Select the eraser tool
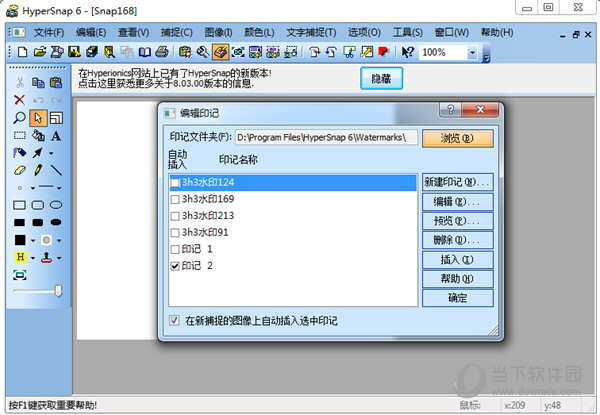600x415 pixels. point(20,170)
